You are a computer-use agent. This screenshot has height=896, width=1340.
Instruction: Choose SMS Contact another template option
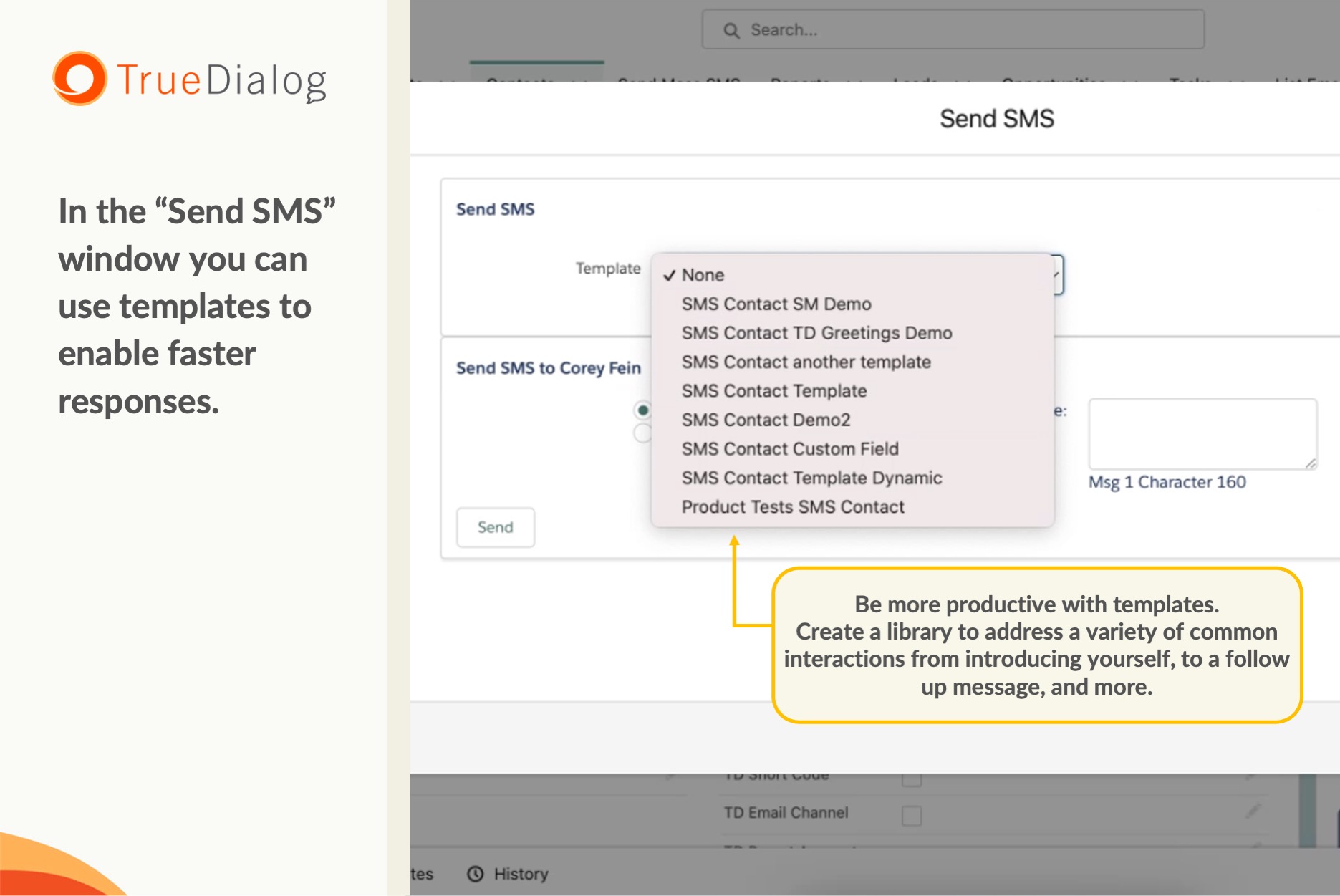click(806, 362)
